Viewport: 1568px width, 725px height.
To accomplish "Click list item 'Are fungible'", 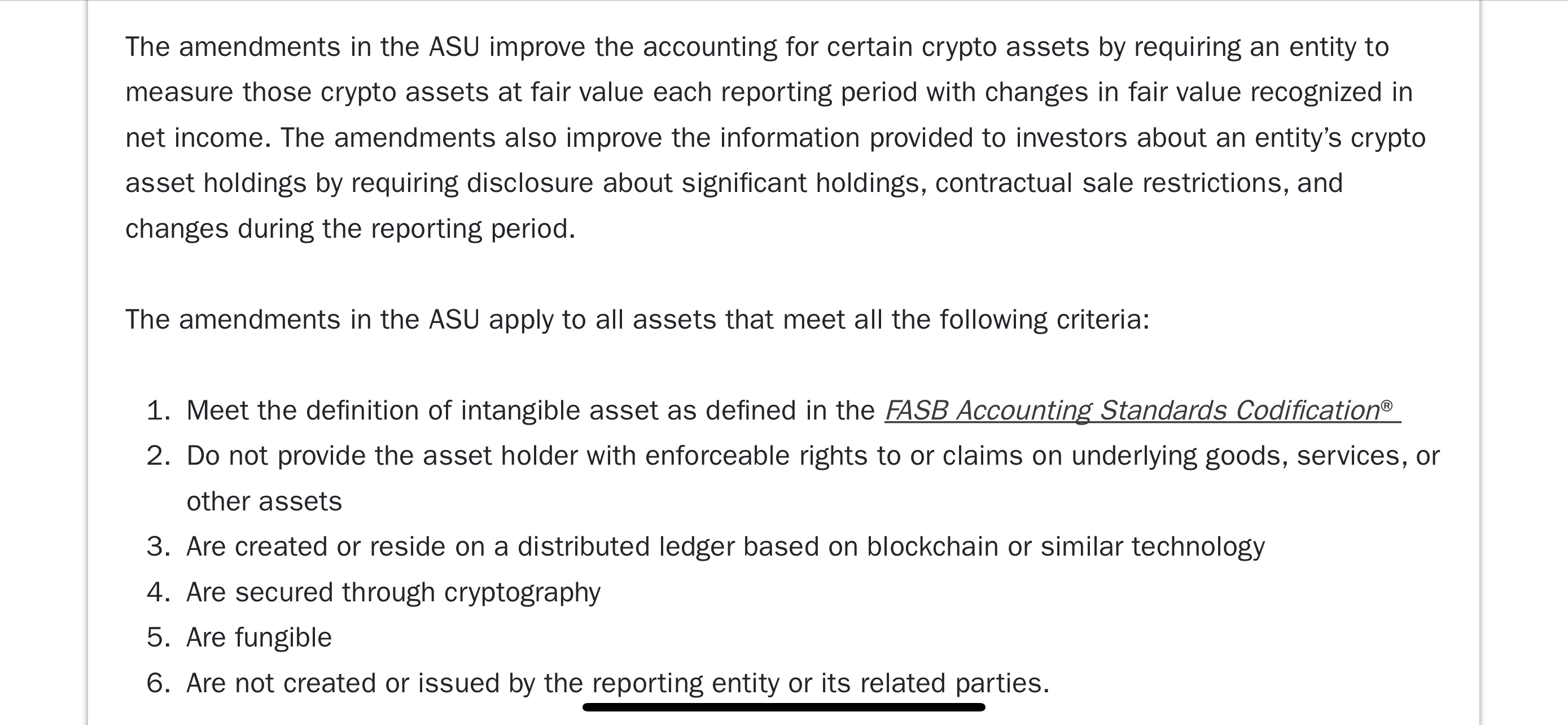I will (x=259, y=638).
